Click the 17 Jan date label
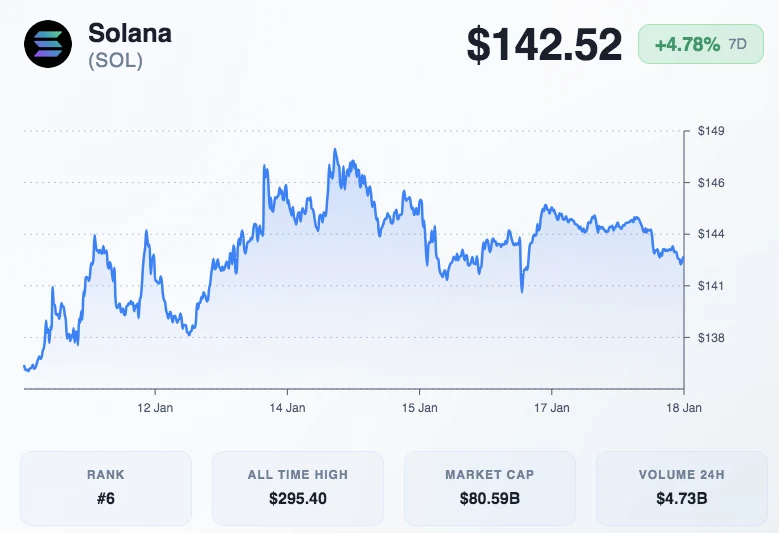779x533 pixels. tap(552, 408)
